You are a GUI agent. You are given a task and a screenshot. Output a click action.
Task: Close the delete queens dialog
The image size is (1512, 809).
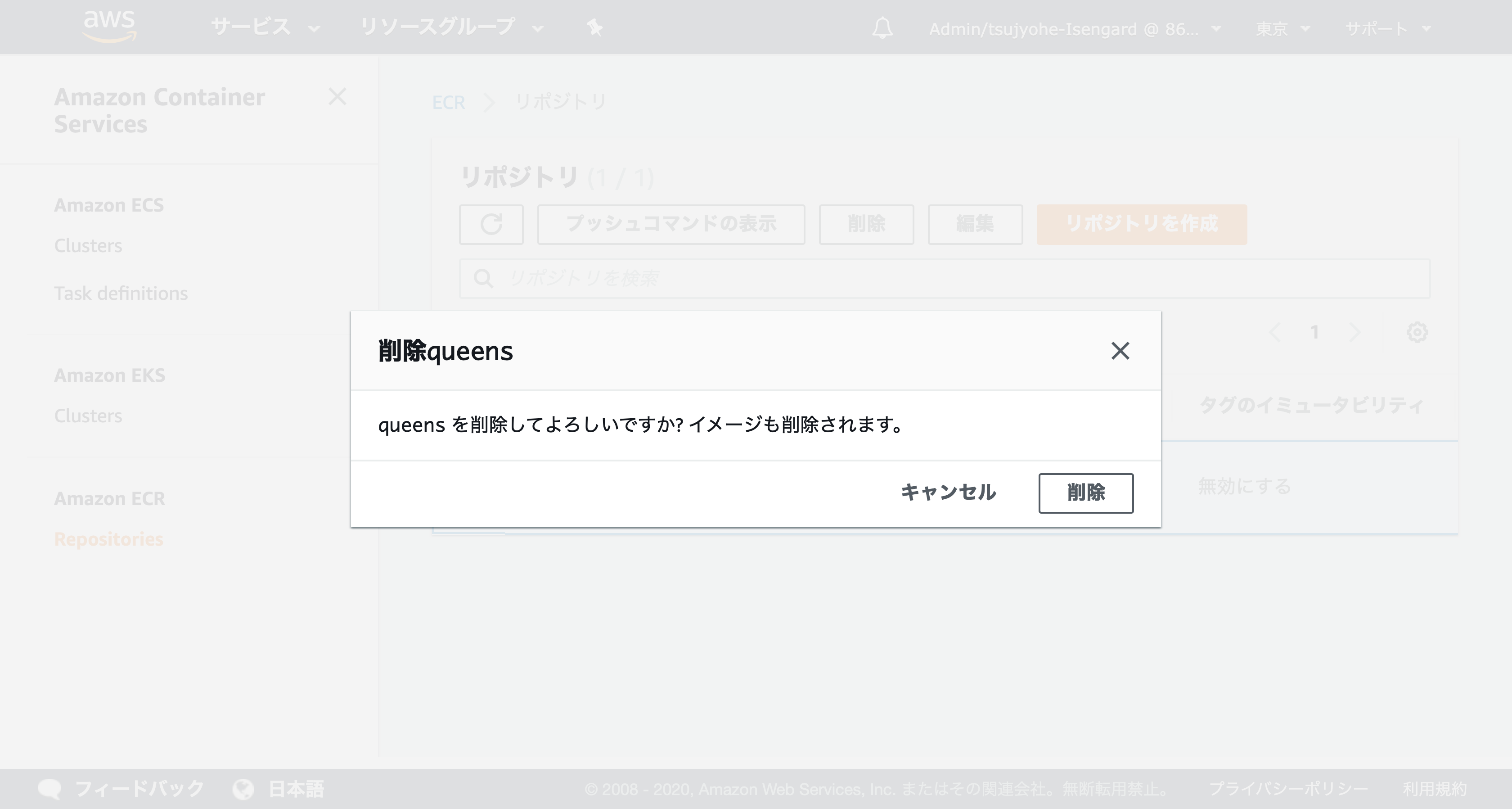coord(1120,351)
